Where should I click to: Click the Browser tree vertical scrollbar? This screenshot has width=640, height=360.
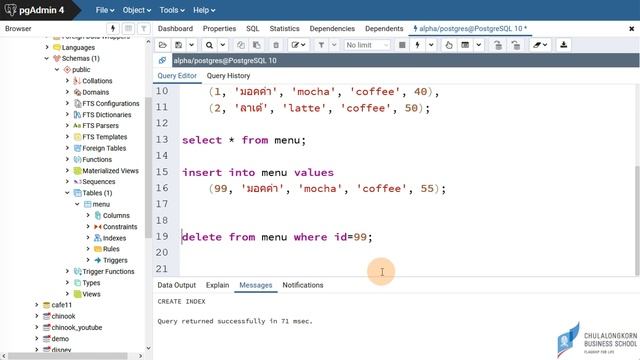[x=148, y=167]
